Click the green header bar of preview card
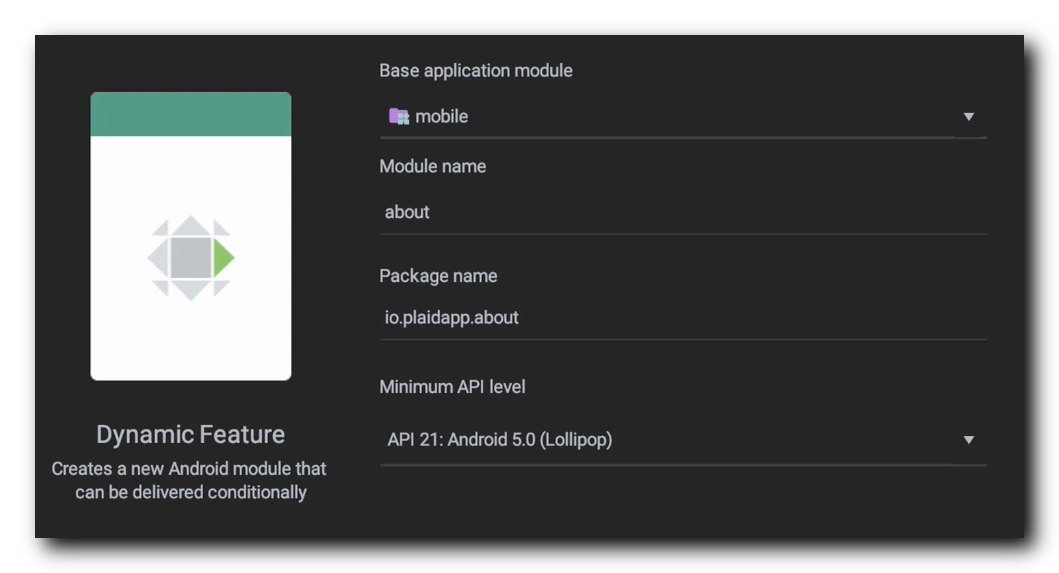The image size is (1059, 573). [x=190, y=114]
